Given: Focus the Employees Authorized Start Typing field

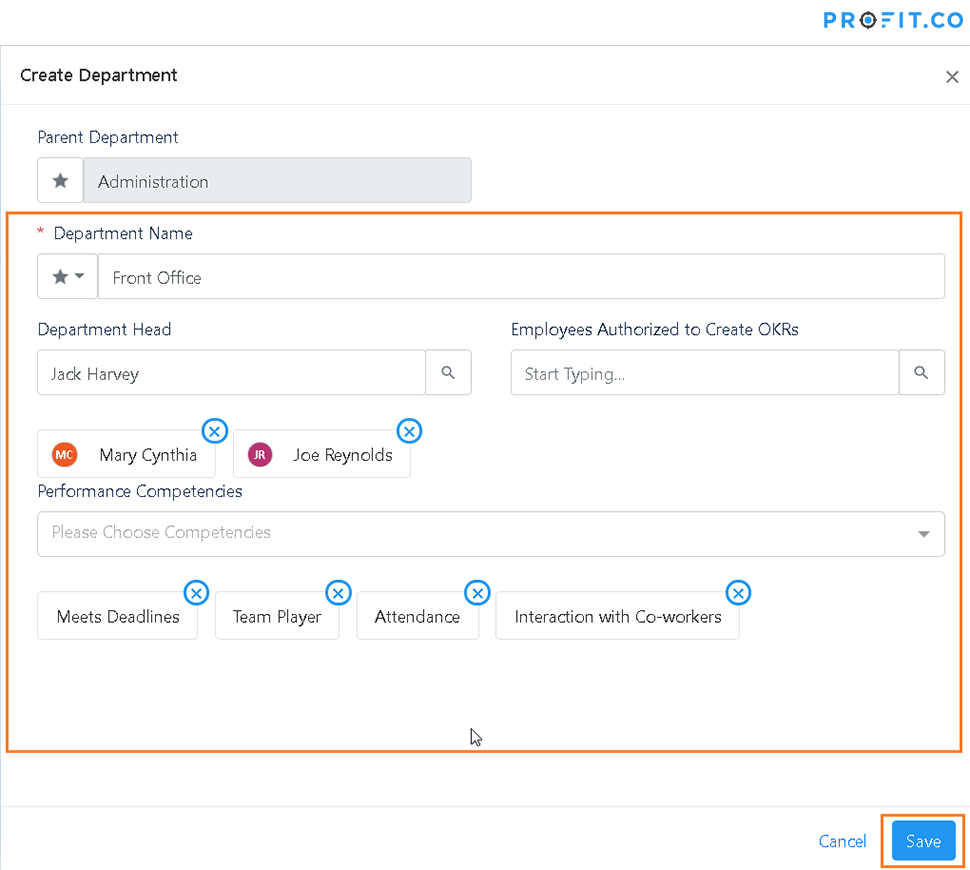Looking at the screenshot, I should pos(704,373).
